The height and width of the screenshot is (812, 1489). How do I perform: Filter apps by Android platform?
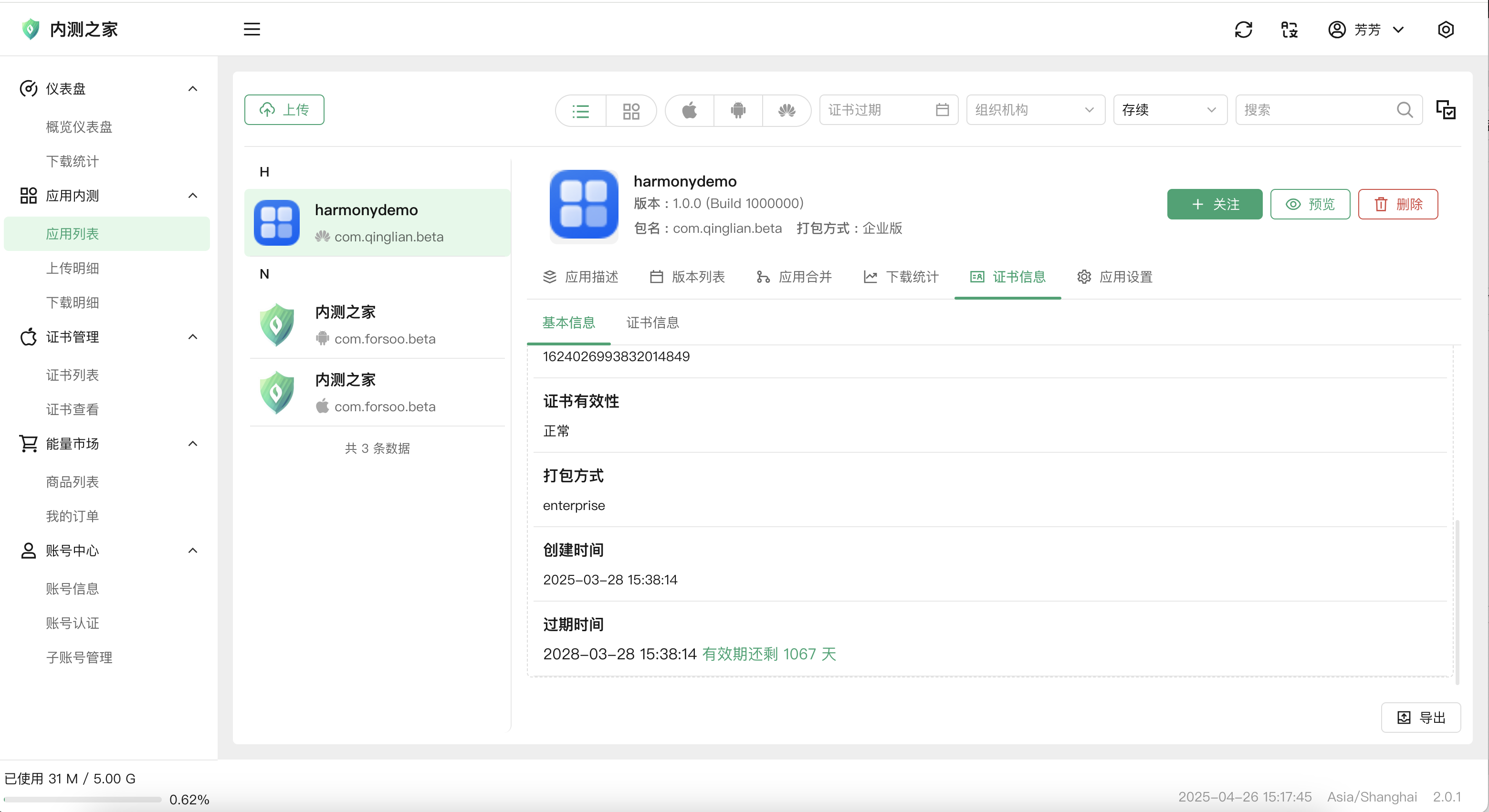737,110
